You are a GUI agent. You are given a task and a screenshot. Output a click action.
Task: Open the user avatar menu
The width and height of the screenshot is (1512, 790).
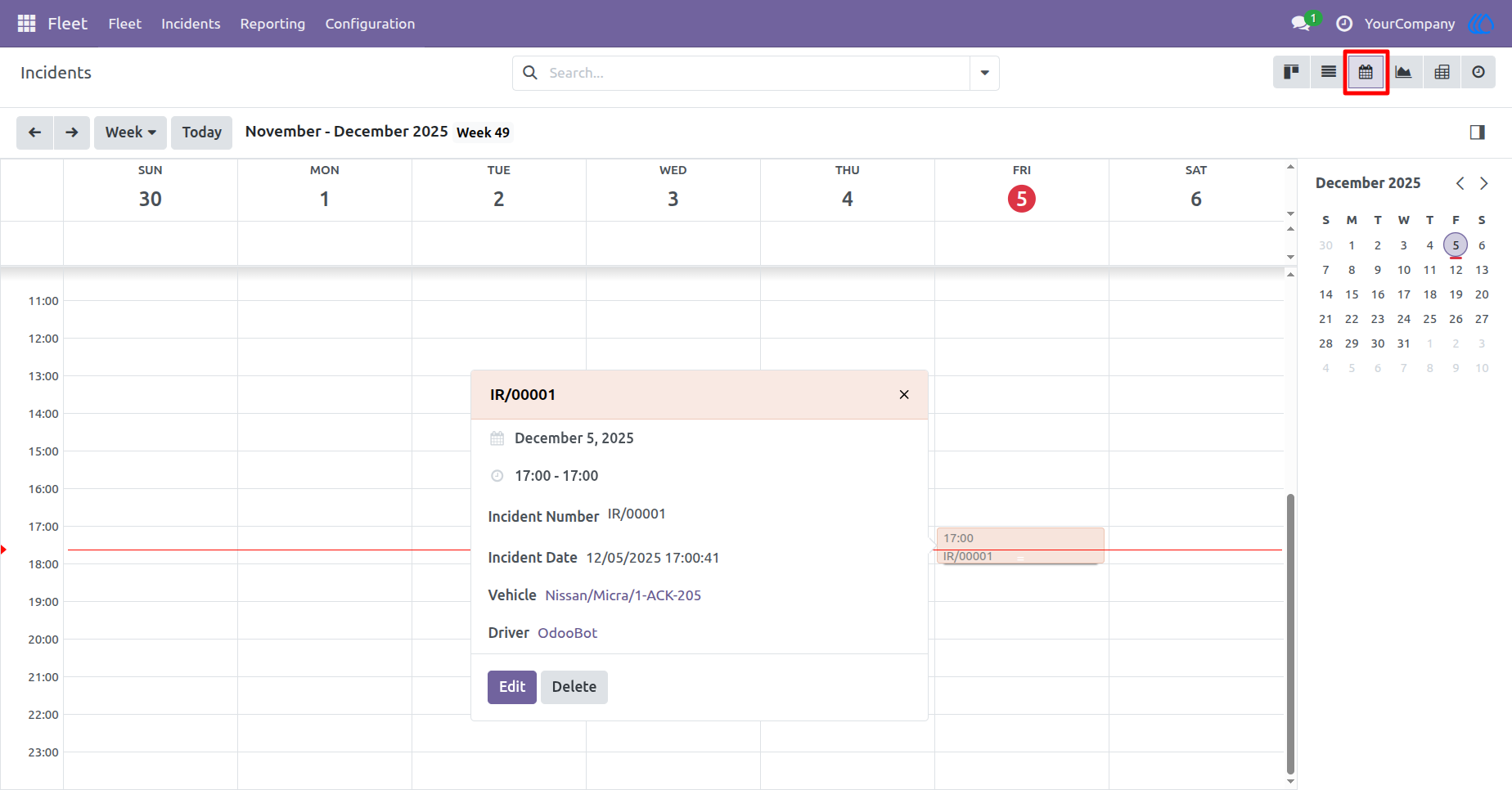(1482, 24)
